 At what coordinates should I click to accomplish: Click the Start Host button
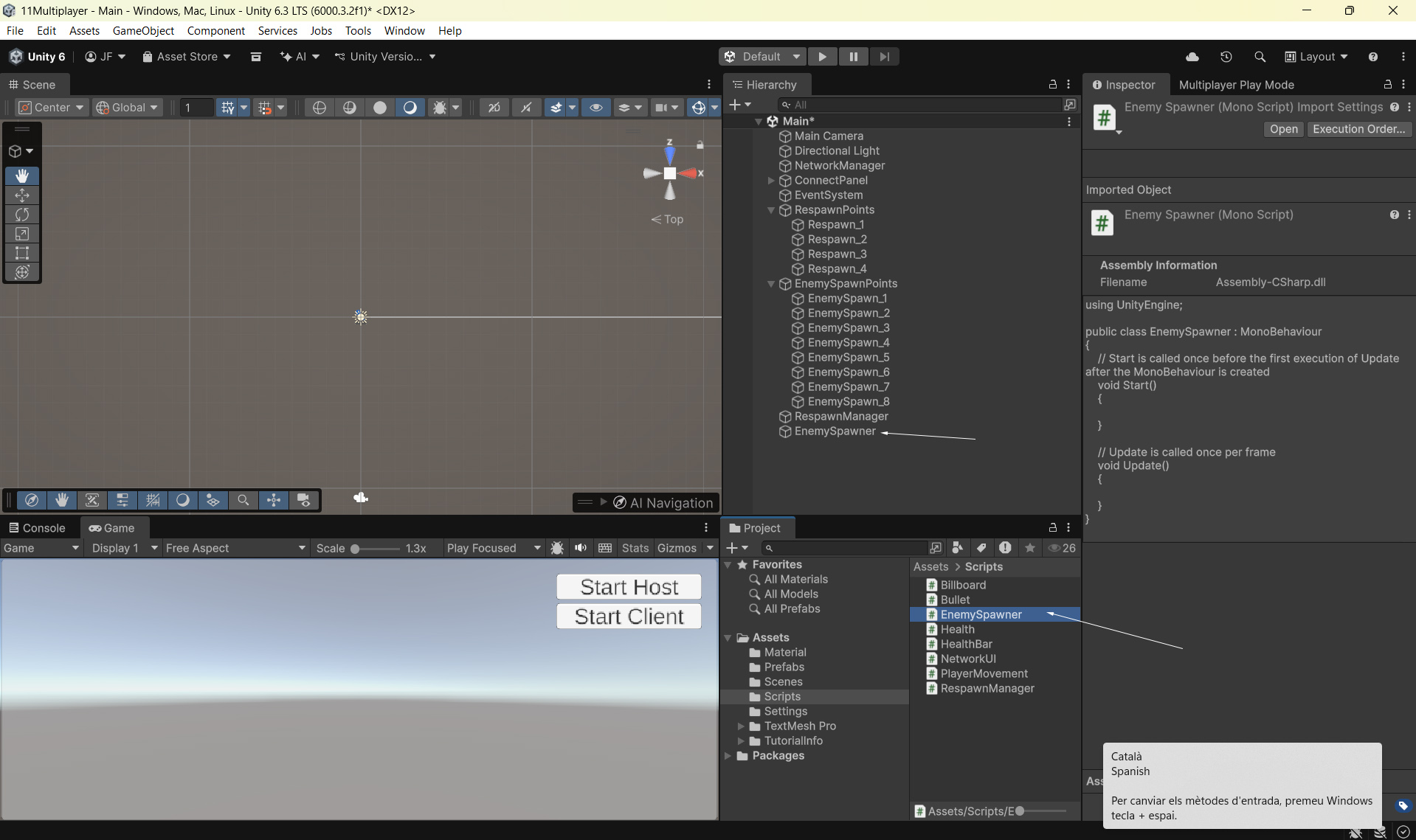click(x=629, y=587)
